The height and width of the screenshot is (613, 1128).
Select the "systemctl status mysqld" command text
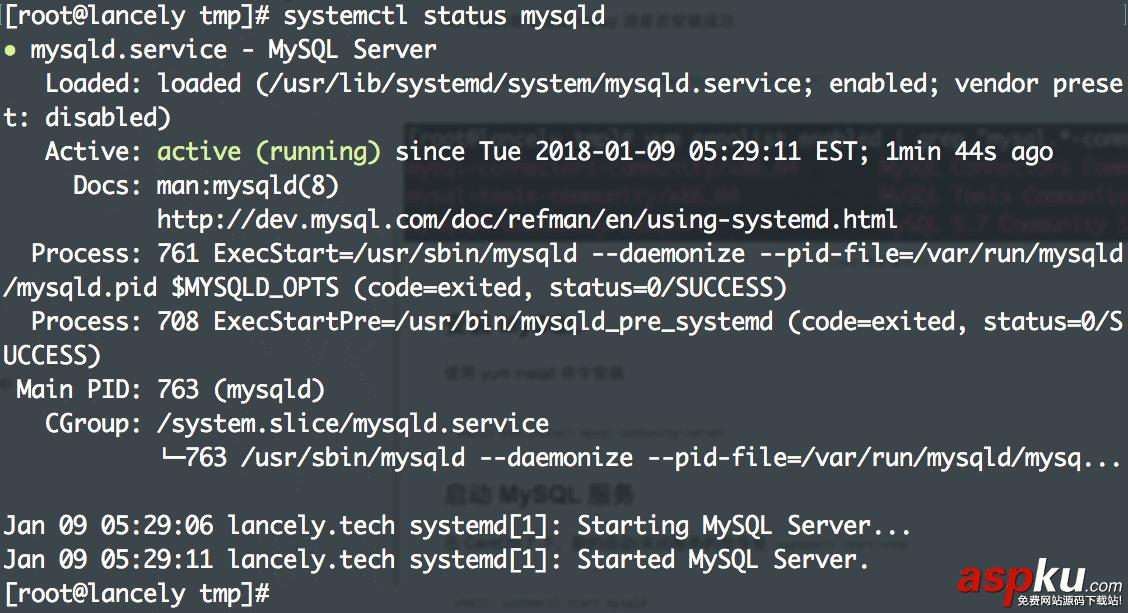pyautogui.click(x=444, y=15)
